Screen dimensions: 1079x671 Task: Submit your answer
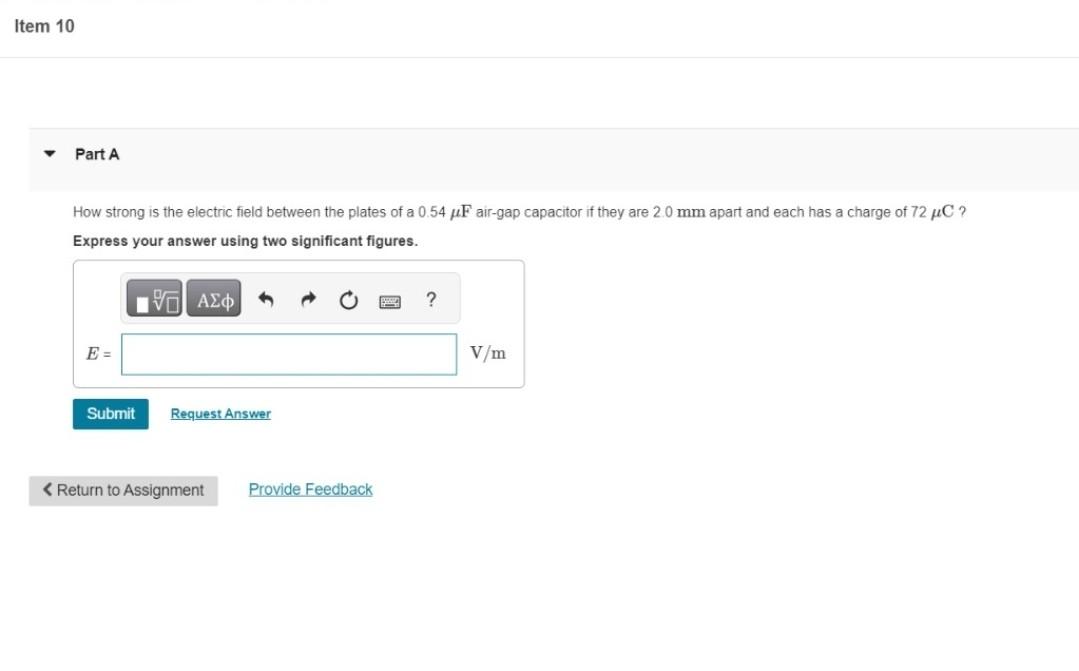click(110, 413)
